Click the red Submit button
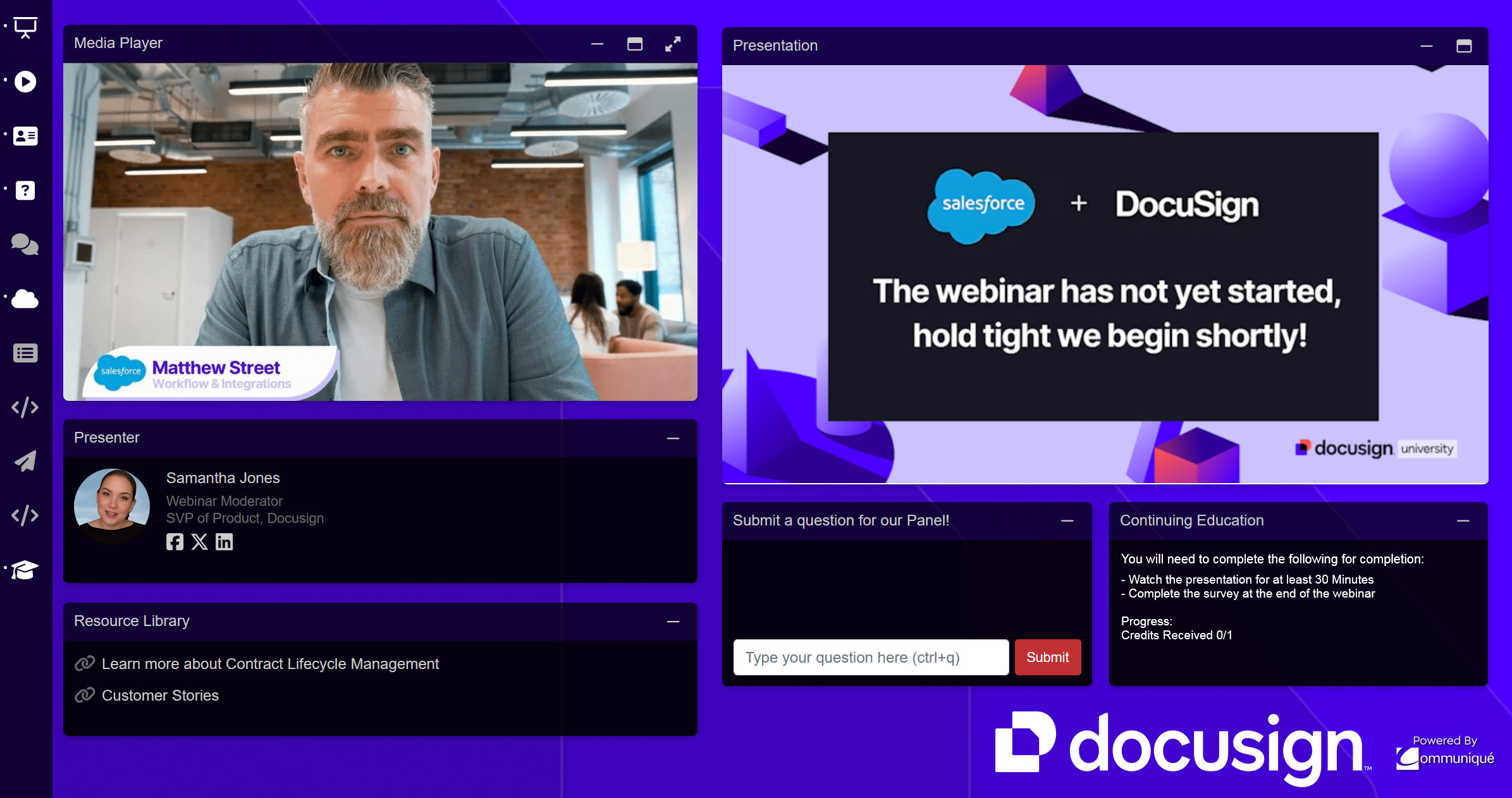The height and width of the screenshot is (798, 1512). point(1048,658)
